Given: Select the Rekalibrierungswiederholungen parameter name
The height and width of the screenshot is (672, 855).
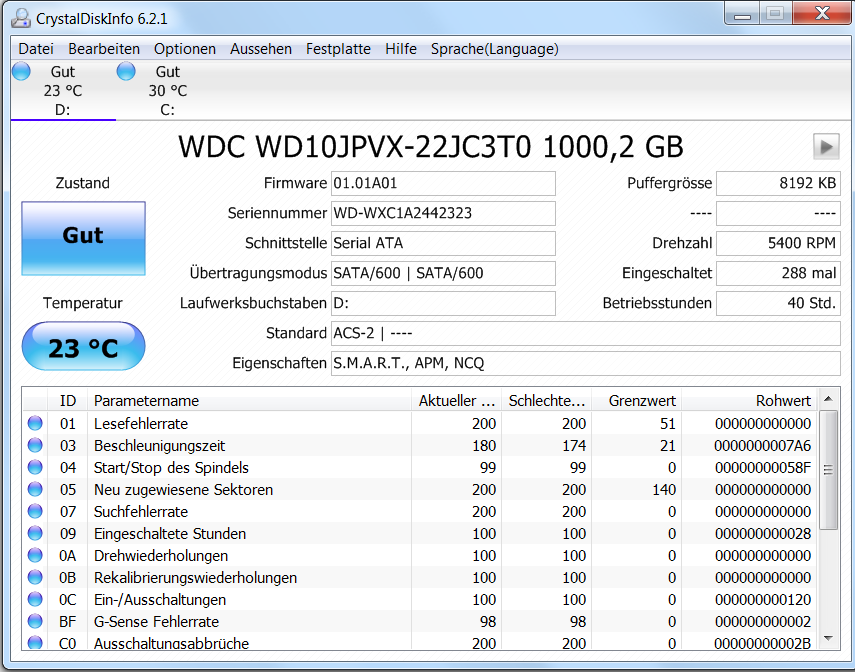Looking at the screenshot, I should point(195,578).
